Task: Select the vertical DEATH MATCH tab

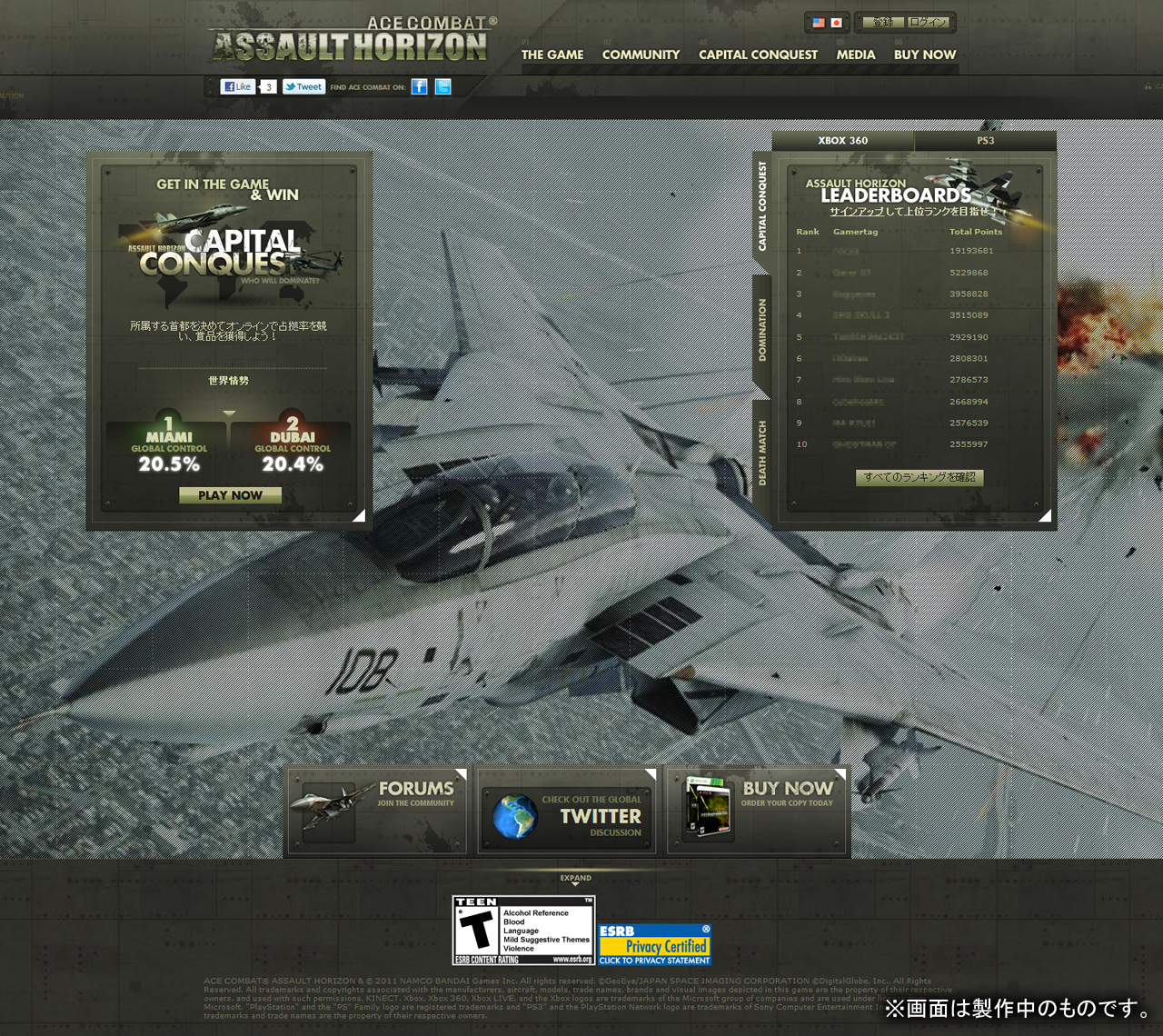Action: click(x=762, y=452)
